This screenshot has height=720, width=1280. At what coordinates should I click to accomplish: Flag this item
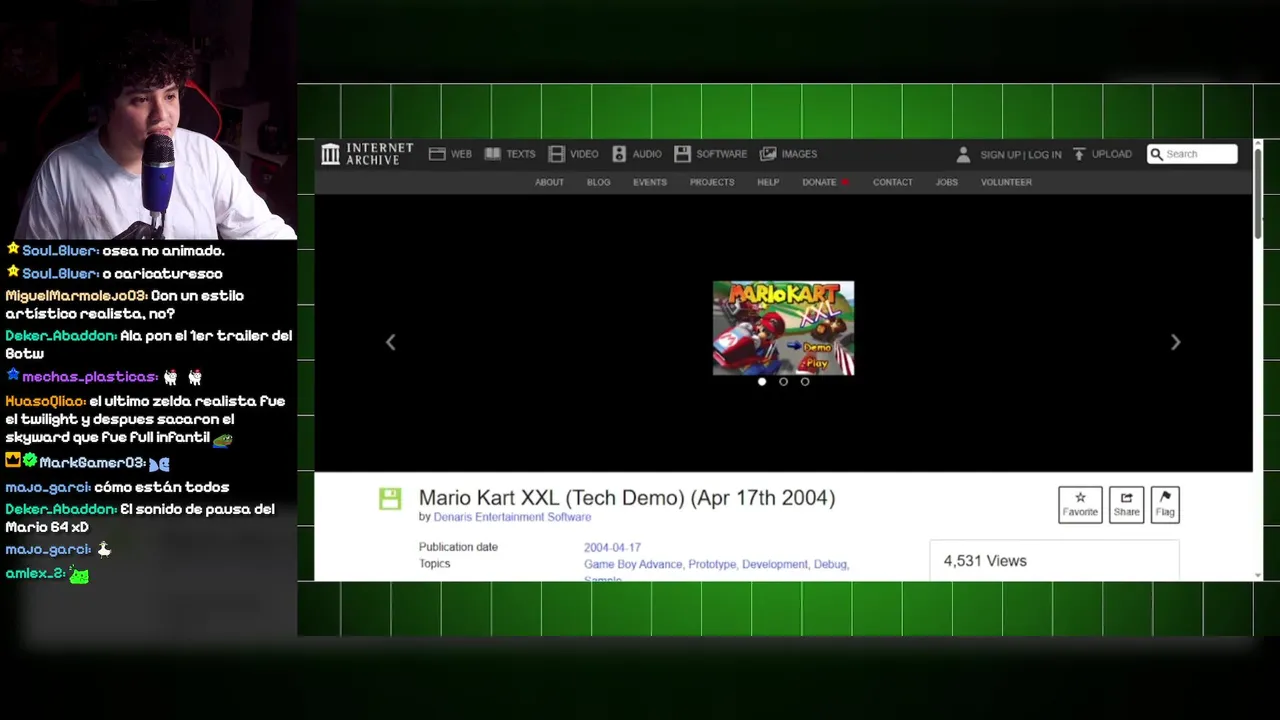[1165, 504]
